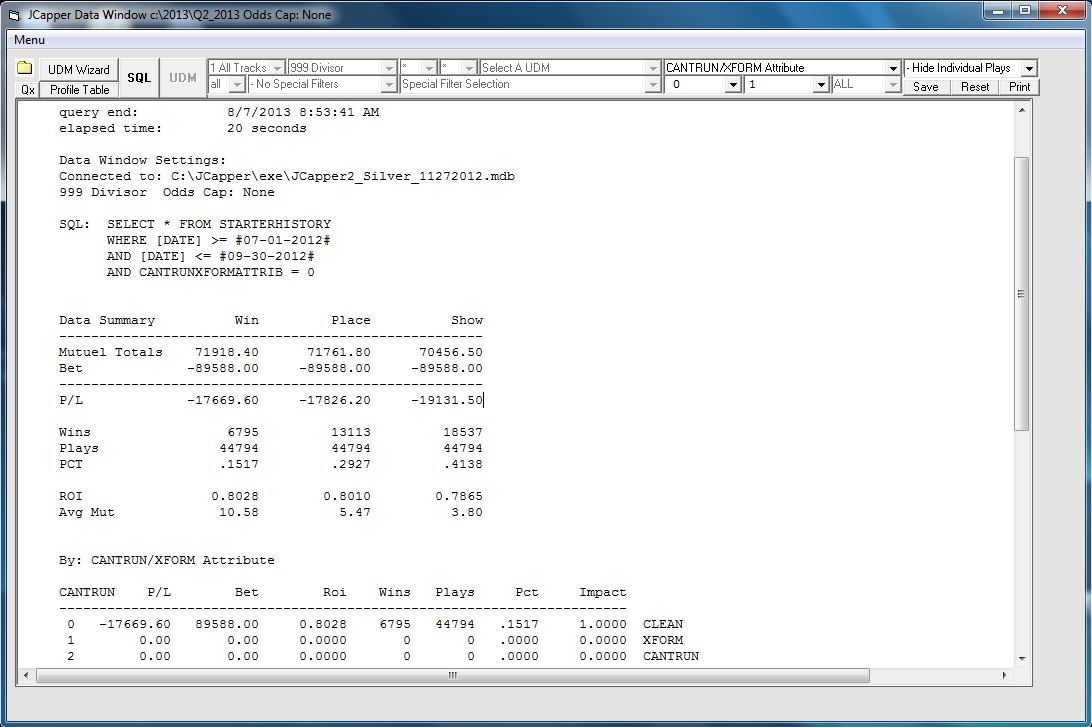The image size is (1092, 727).
Task: Click the Place wins value 13113
Action: coord(351,432)
